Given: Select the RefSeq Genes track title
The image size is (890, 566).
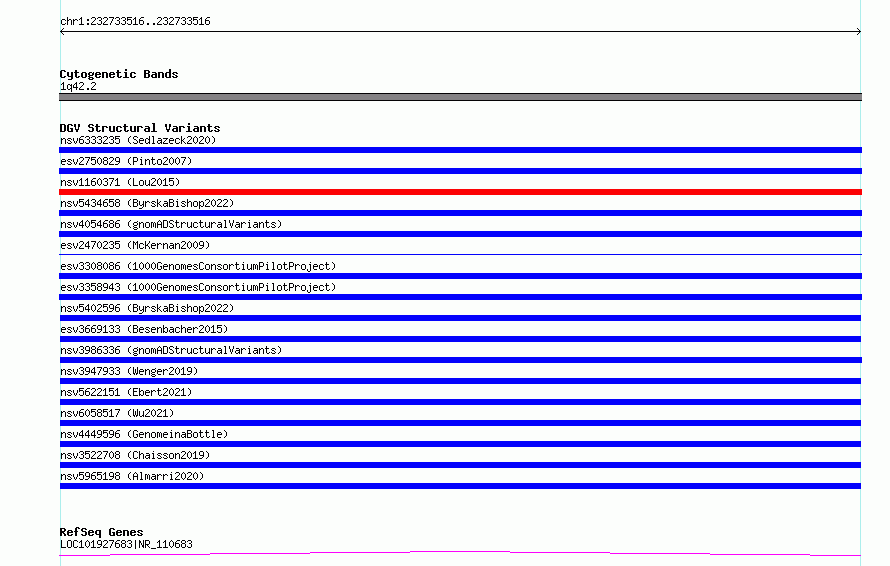Looking at the screenshot, I should pyautogui.click(x=102, y=532).
